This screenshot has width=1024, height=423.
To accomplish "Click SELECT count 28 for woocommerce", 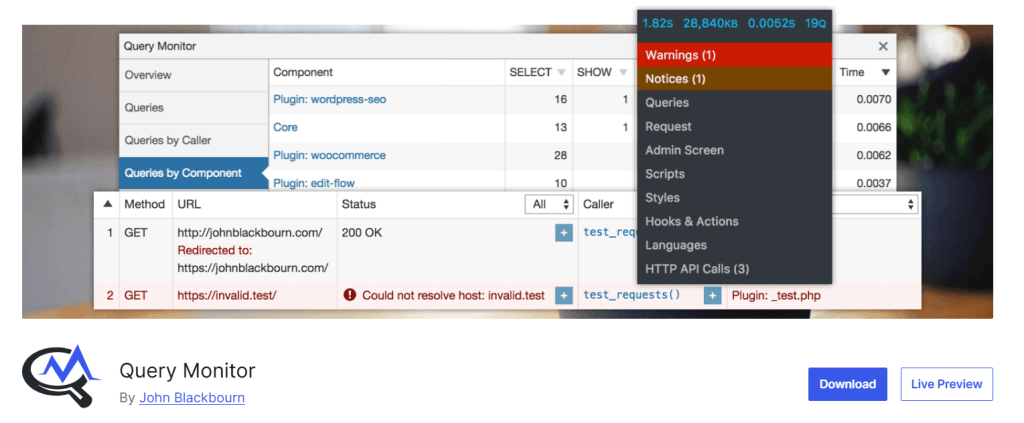I will click(x=560, y=155).
